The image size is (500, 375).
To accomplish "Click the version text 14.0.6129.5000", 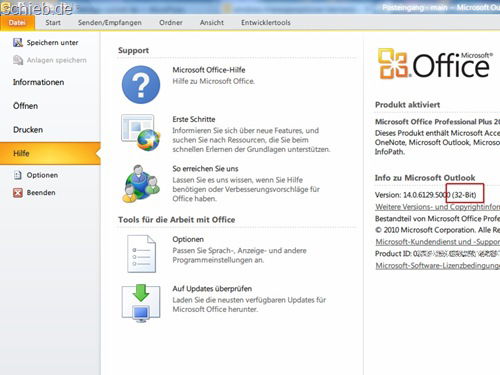I will pos(427,195).
